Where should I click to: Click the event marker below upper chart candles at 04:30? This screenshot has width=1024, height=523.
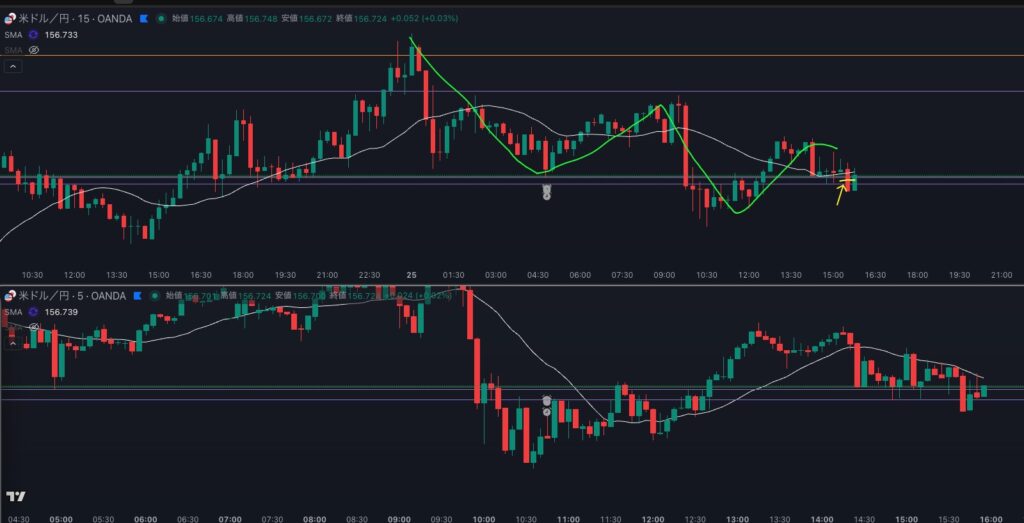point(546,191)
